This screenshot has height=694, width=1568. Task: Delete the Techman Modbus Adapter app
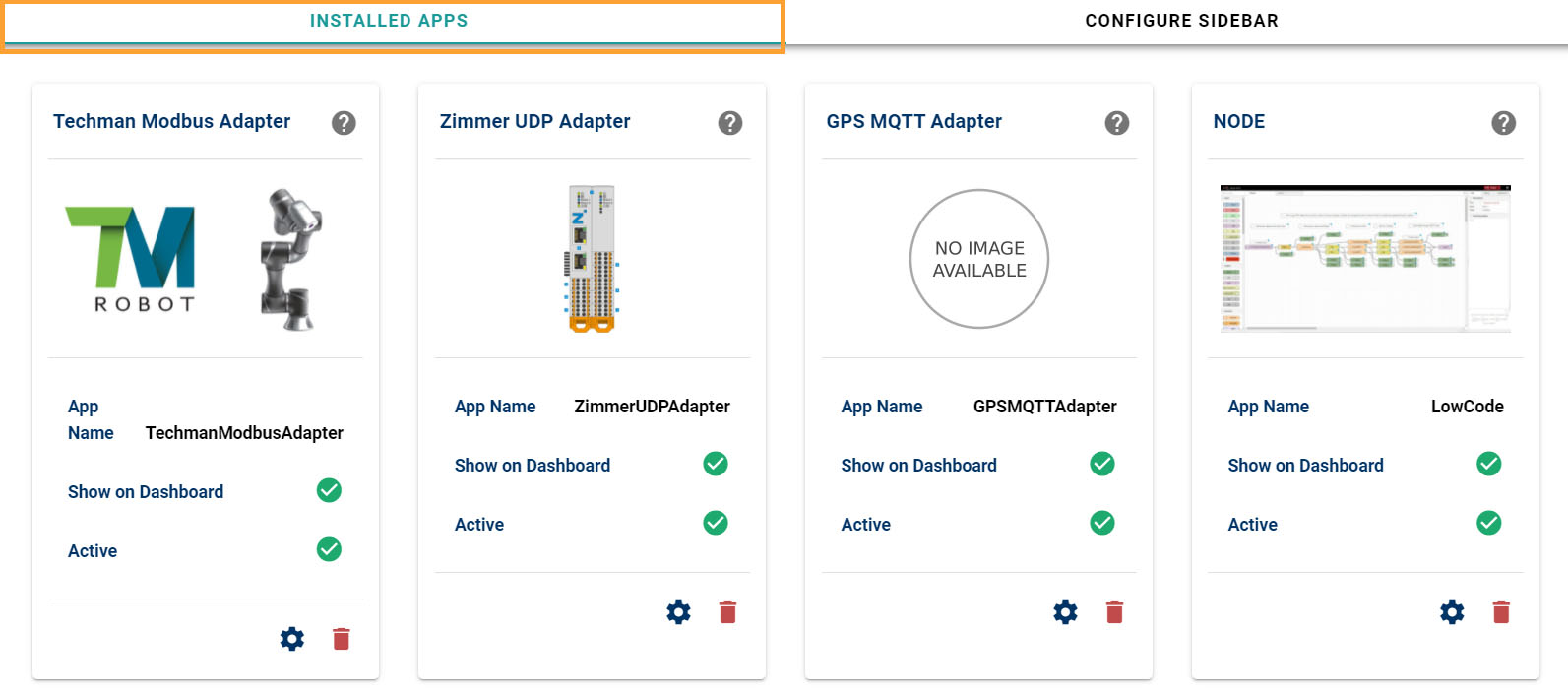(342, 639)
